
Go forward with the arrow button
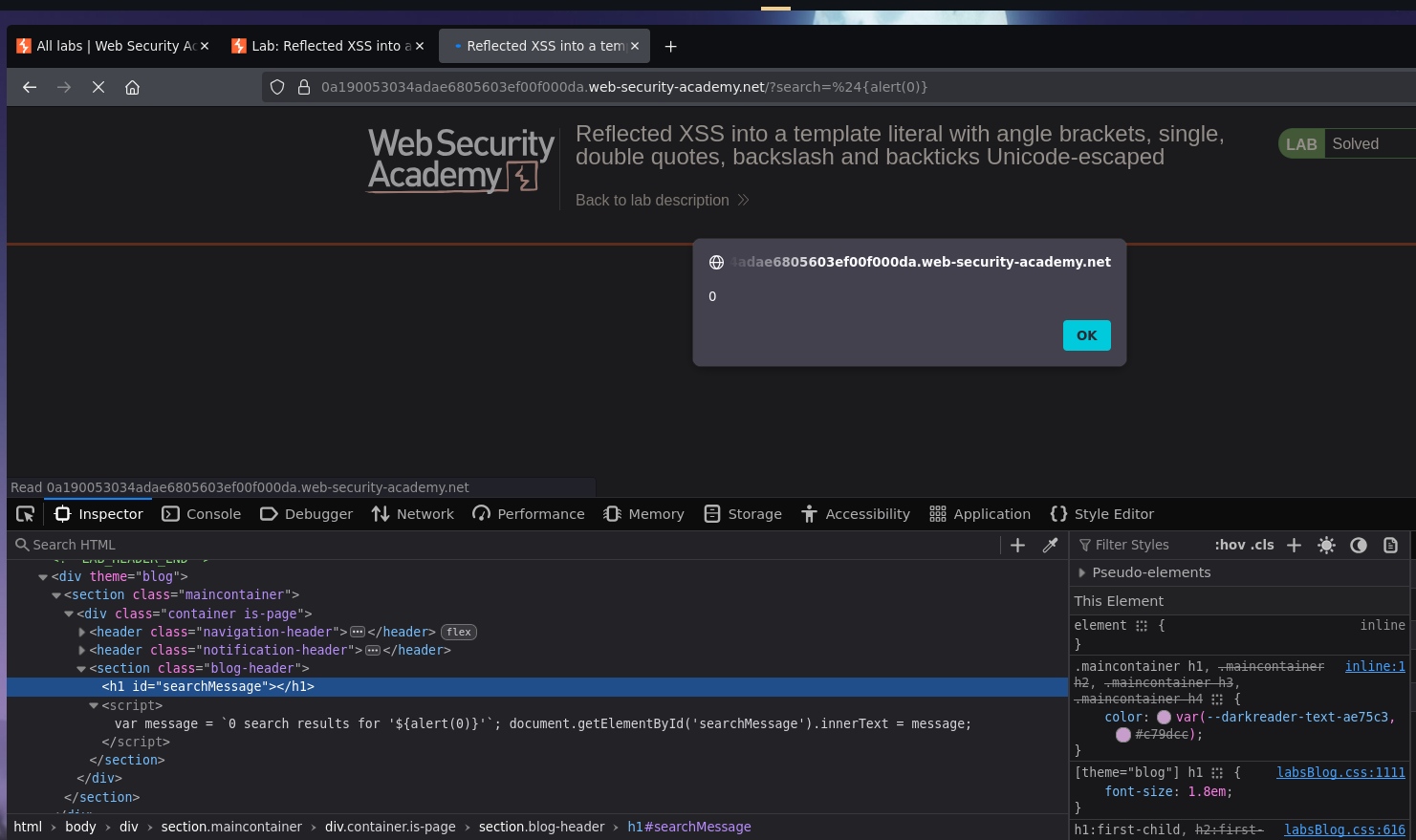(64, 87)
